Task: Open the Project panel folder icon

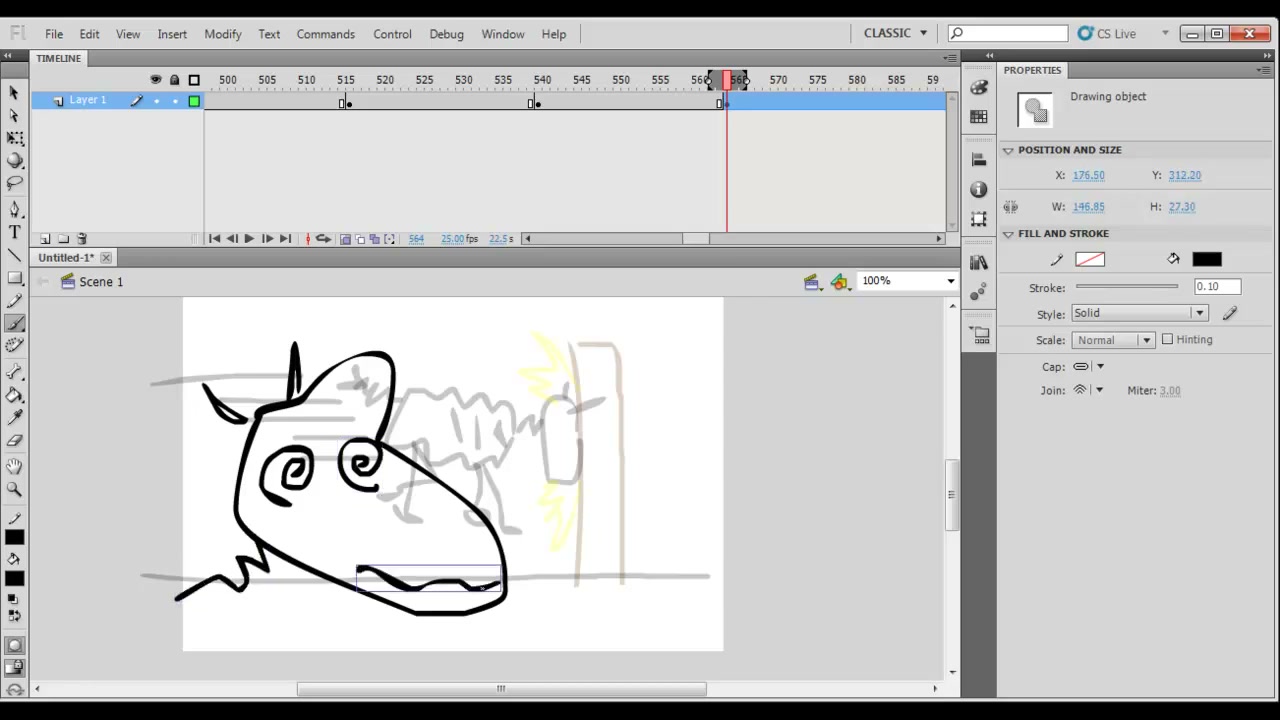Action: [x=979, y=334]
